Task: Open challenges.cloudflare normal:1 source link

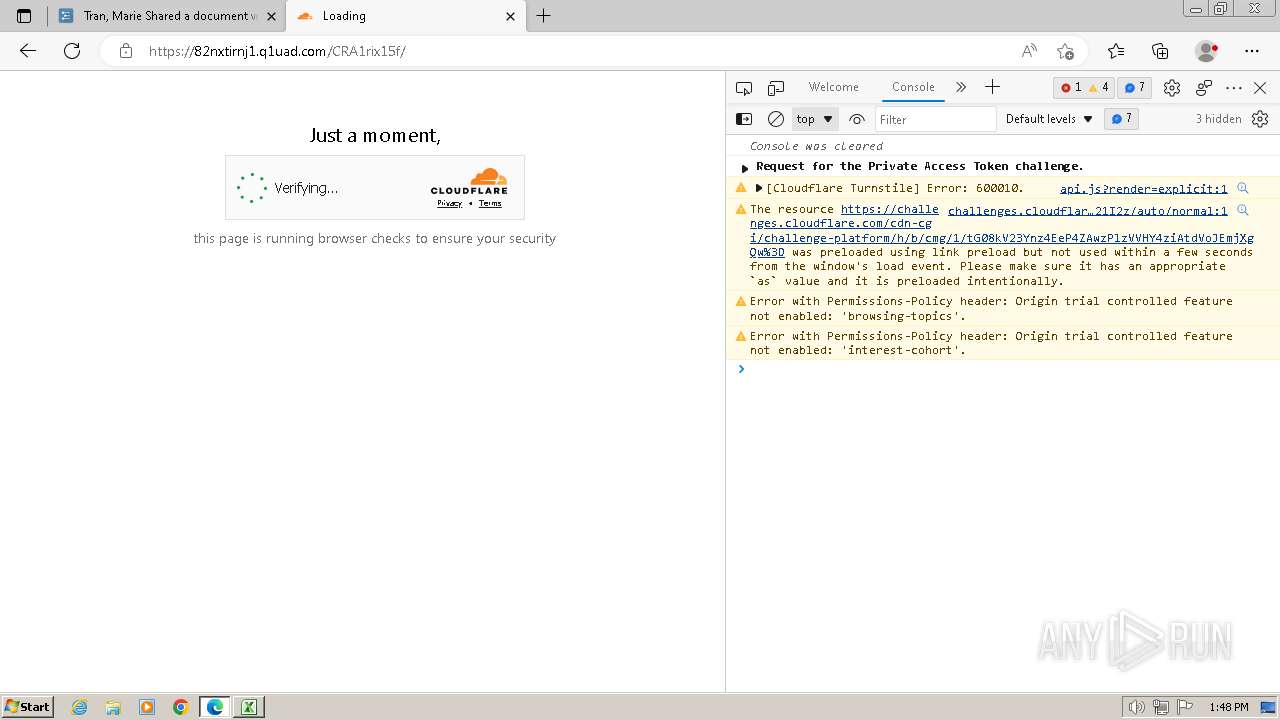Action: (x=1087, y=210)
